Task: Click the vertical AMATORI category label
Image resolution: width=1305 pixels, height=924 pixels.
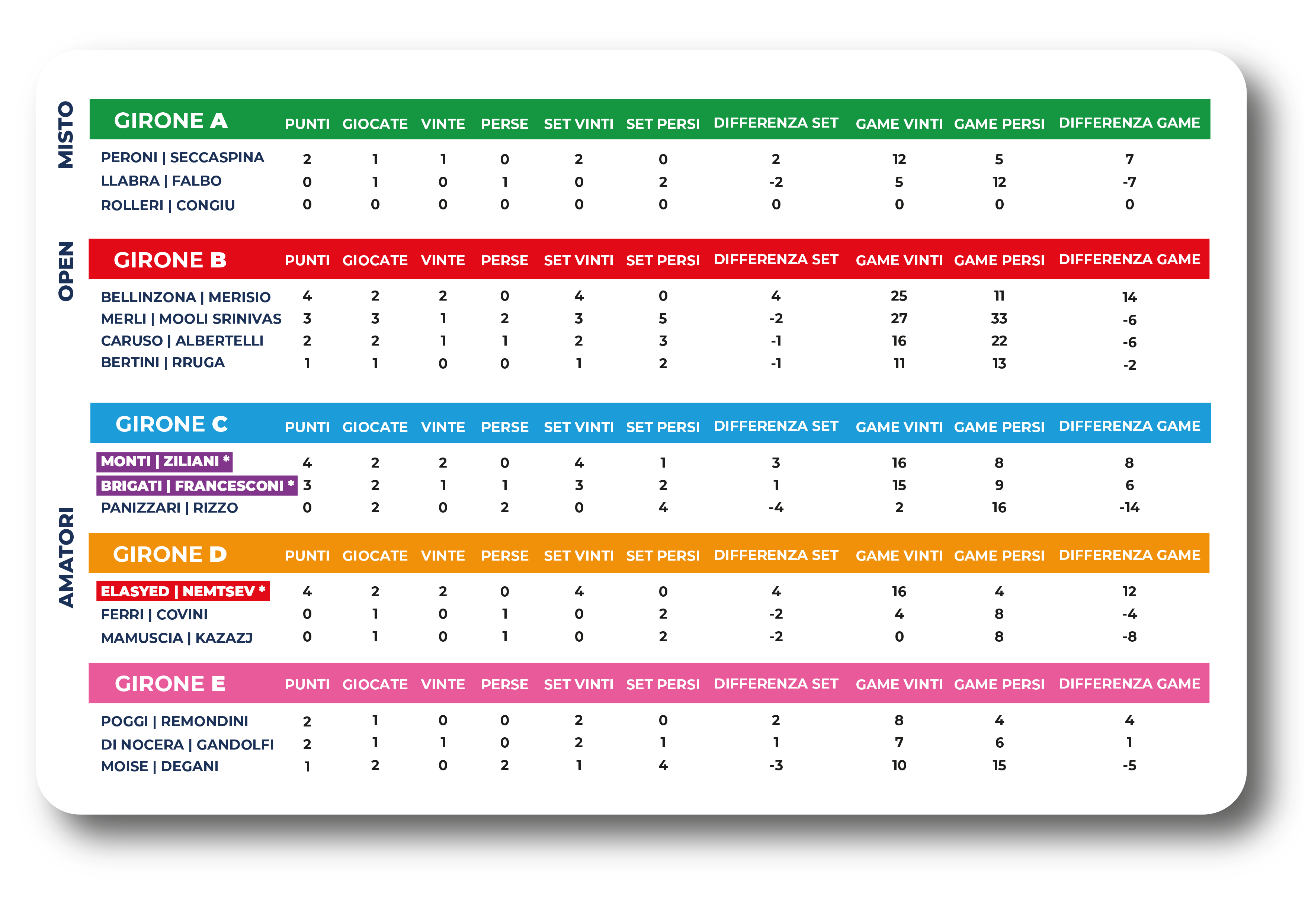Action: coord(66,558)
